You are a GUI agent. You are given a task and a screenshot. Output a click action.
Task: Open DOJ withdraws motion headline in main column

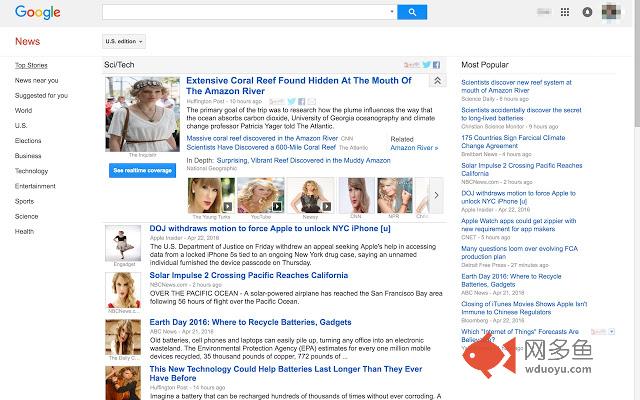(270, 229)
